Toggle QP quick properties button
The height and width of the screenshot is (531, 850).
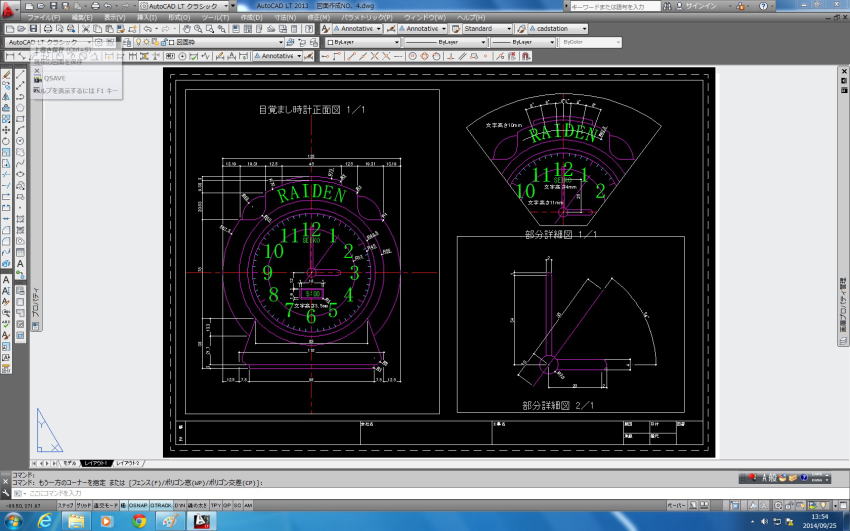[227, 506]
